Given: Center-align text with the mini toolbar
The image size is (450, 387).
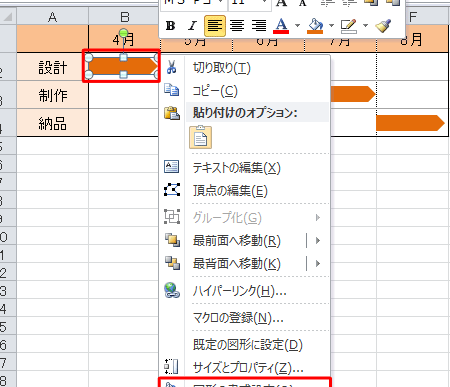Looking at the screenshot, I should point(237,26).
